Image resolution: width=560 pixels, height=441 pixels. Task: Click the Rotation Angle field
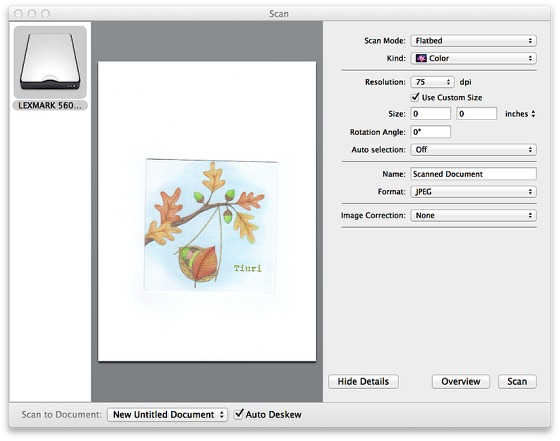[x=430, y=132]
